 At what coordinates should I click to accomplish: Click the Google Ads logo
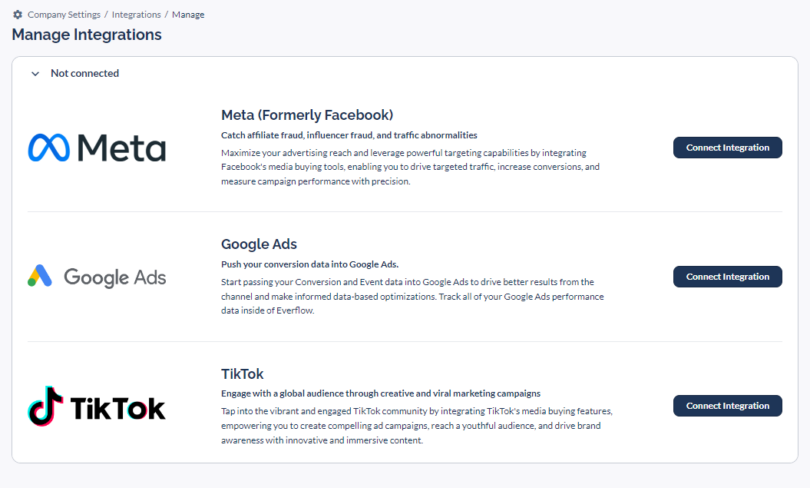click(x=96, y=277)
